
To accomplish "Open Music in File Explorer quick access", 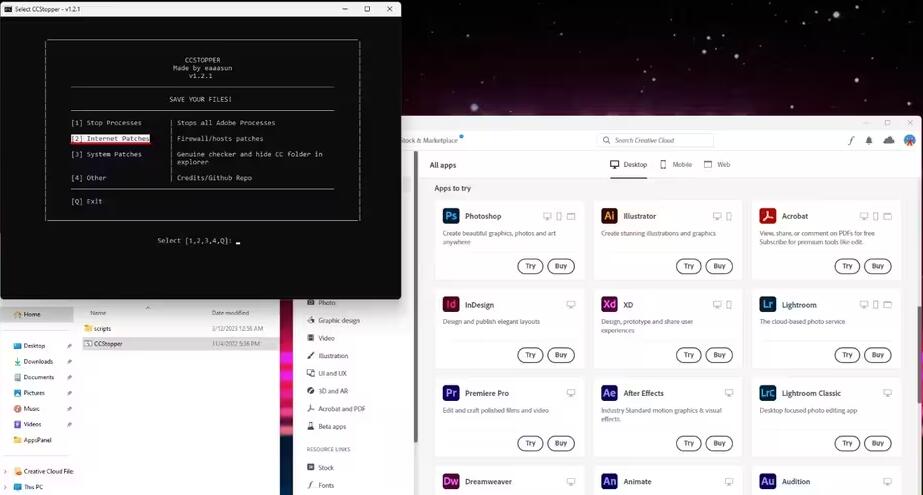I will point(31,408).
